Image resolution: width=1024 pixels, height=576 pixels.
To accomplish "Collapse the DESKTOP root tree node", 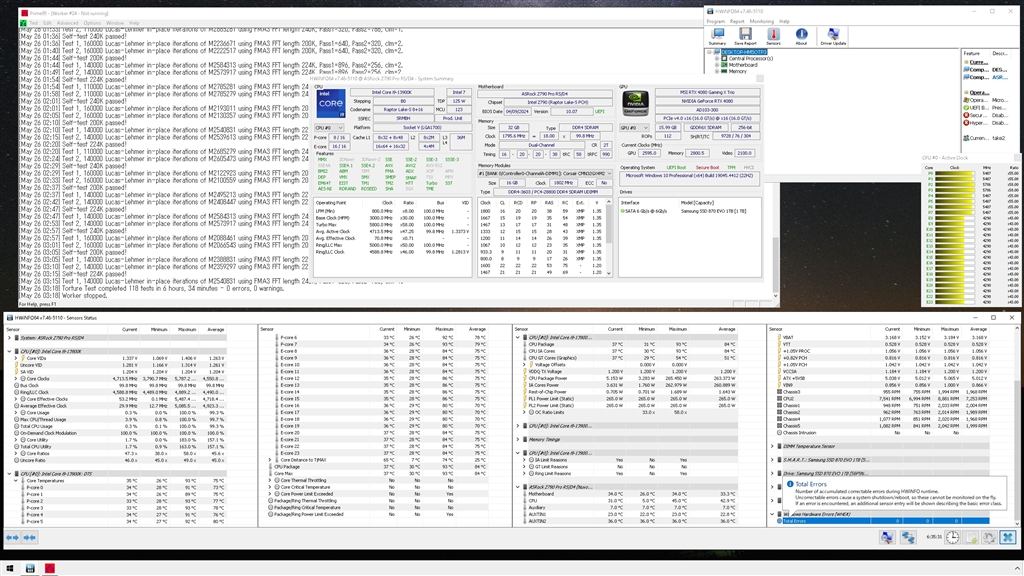I will click(x=710, y=52).
